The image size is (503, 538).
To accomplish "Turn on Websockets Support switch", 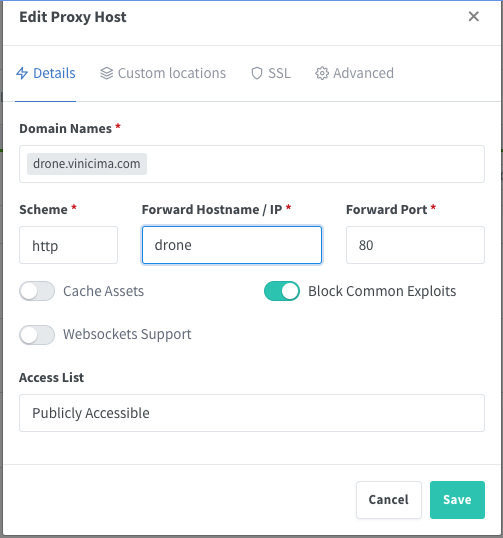I will 37,335.
